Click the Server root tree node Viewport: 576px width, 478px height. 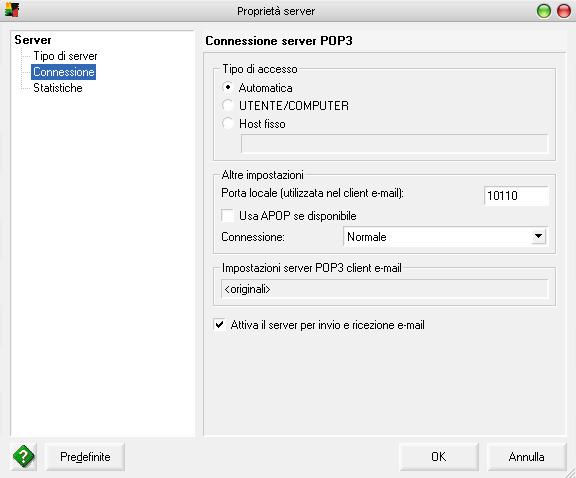33,40
